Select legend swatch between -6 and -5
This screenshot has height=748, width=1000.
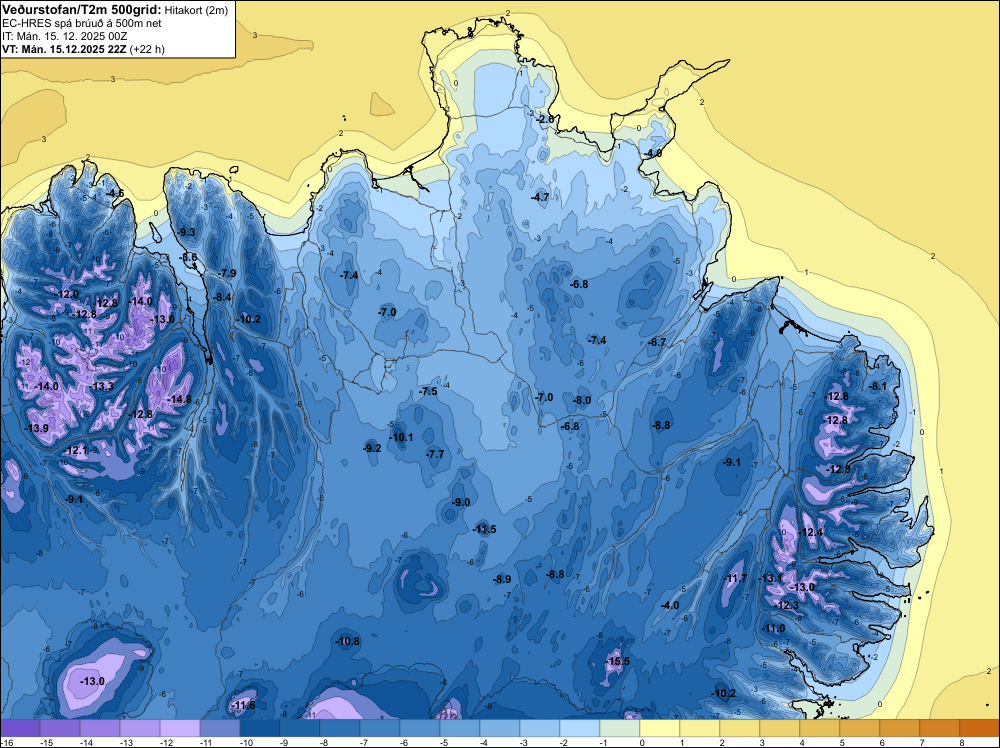420,728
